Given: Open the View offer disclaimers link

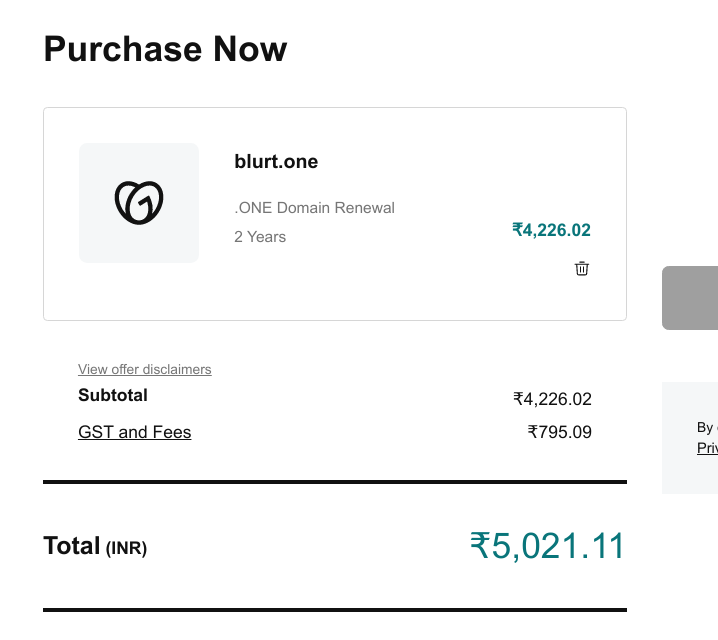Looking at the screenshot, I should pos(145,369).
